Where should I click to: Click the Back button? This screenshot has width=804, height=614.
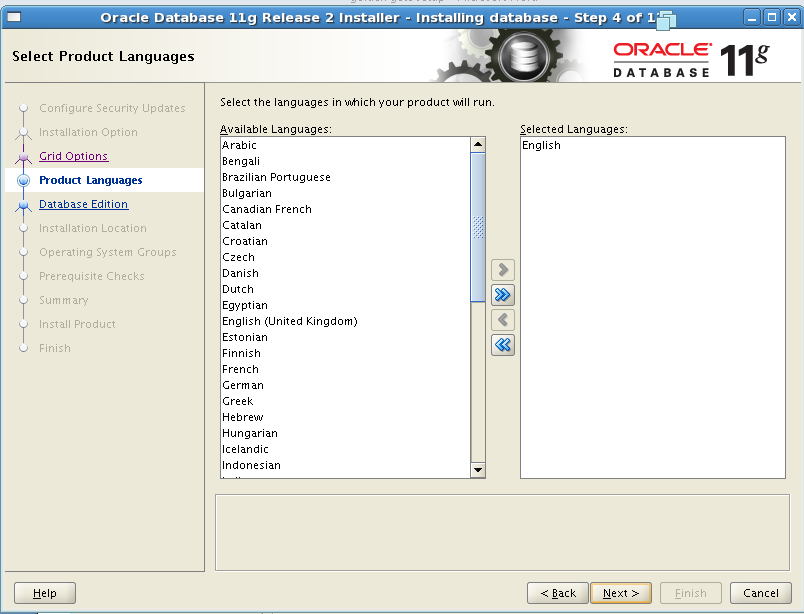[558, 593]
